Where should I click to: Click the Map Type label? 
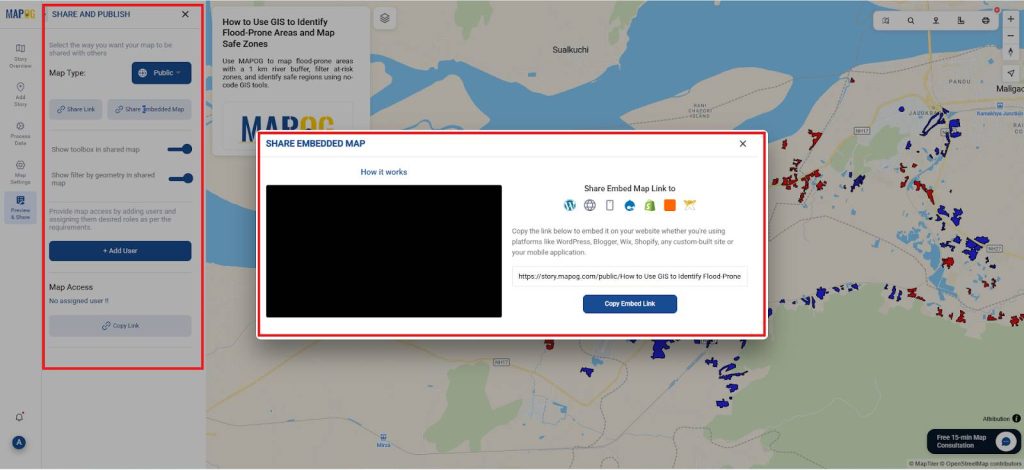[67, 73]
